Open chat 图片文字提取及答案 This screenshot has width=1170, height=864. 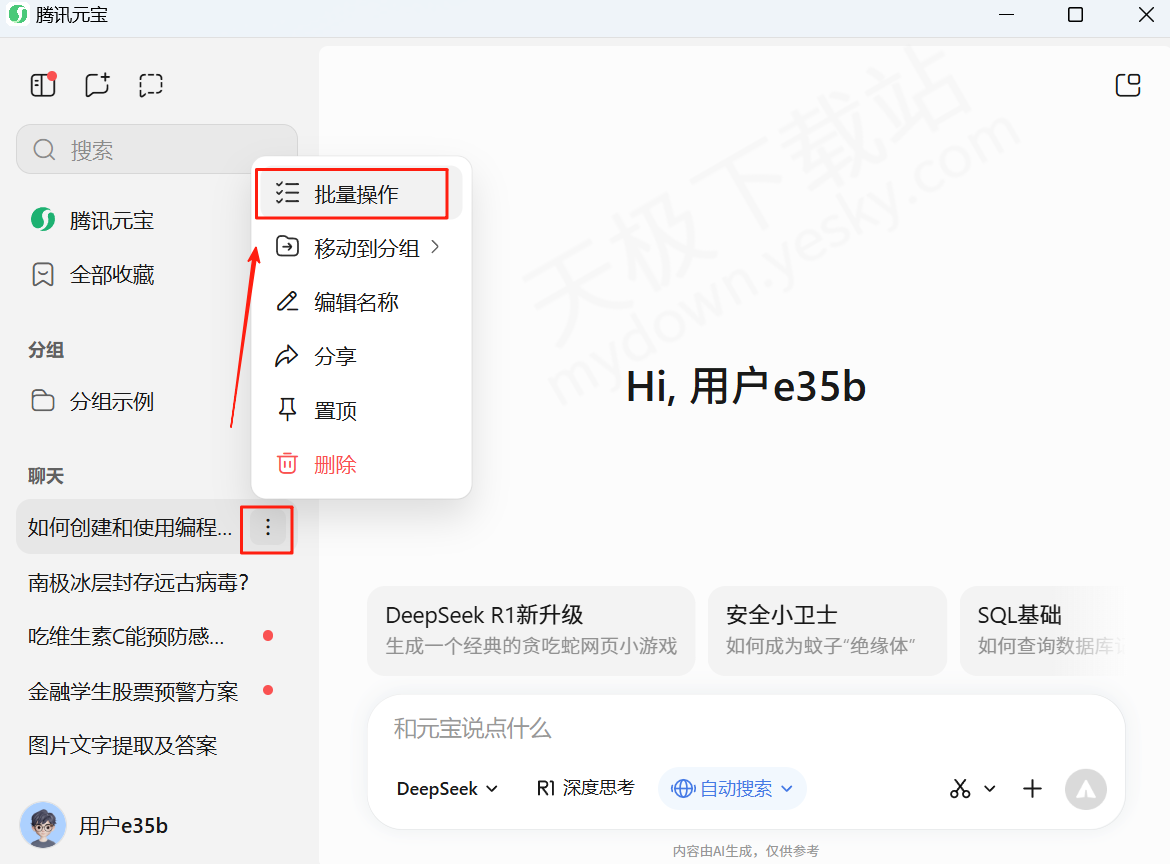click(157, 745)
